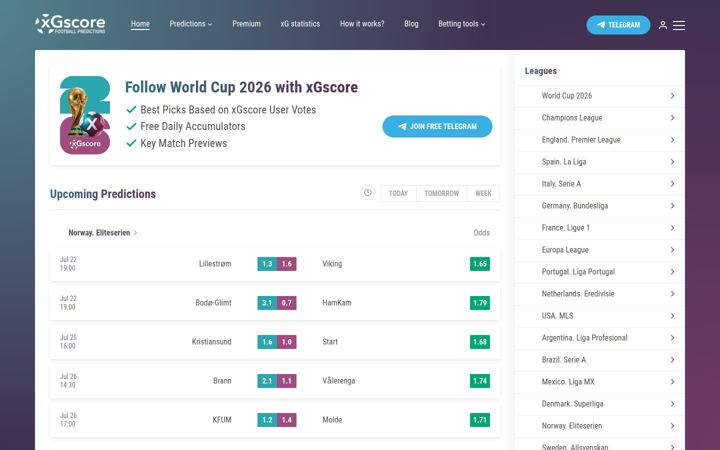Open Mexico. Liga MX in sidebar

600,382
